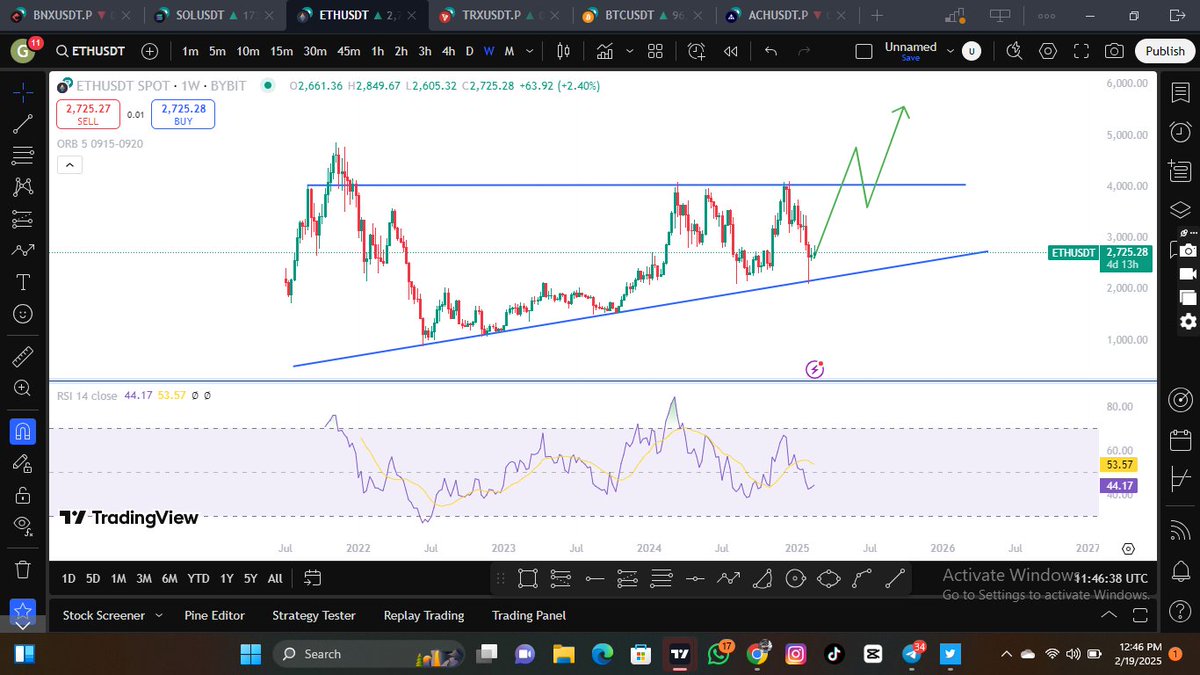Open the alerts panel clock in right sidebar
The image size is (1200, 675).
(x=1180, y=132)
